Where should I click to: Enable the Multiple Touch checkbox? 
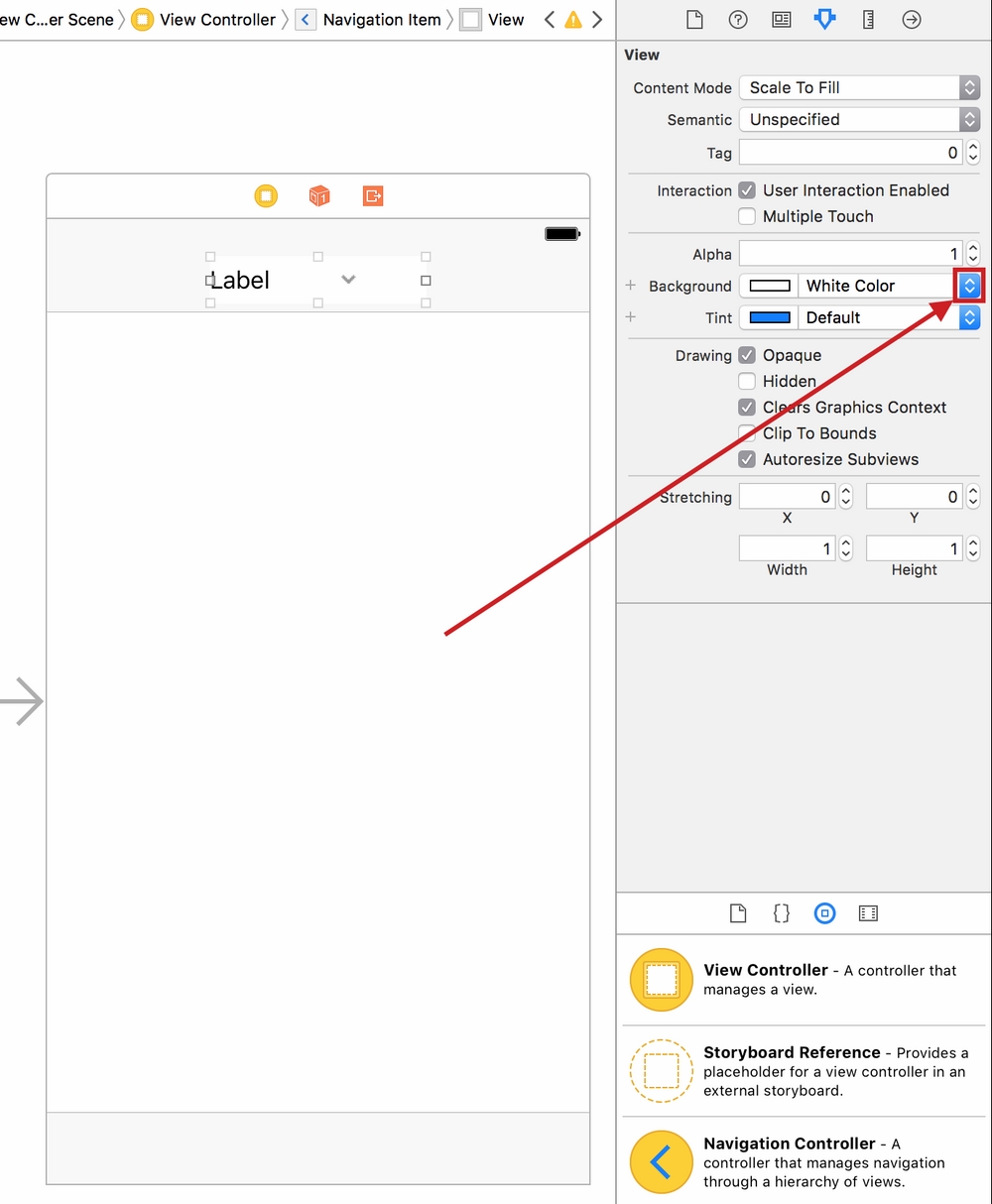coord(747,216)
